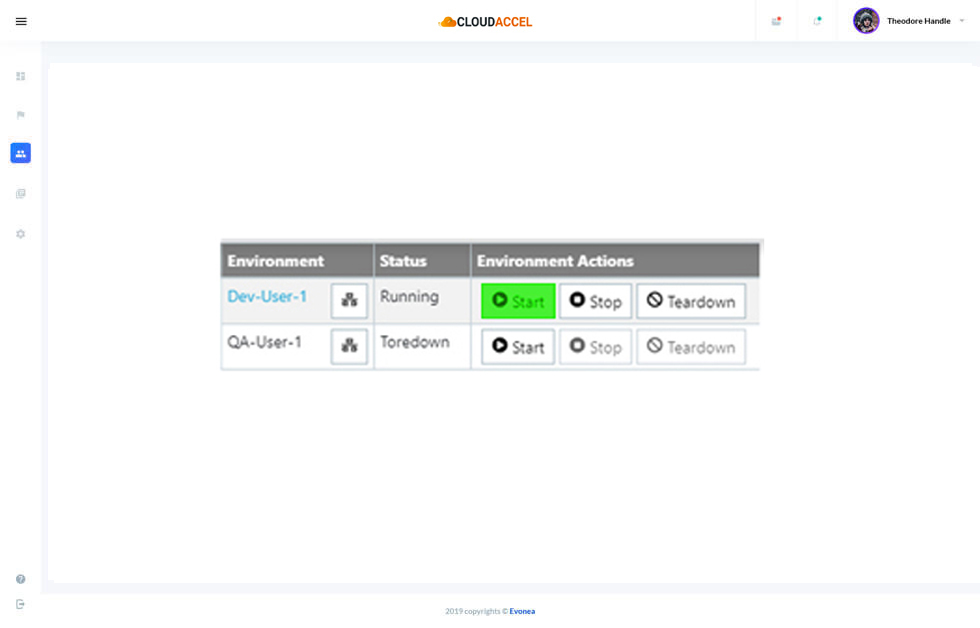The height and width of the screenshot is (628, 980).
Task: Open the notifications bell in the header
Action: [x=817, y=21]
